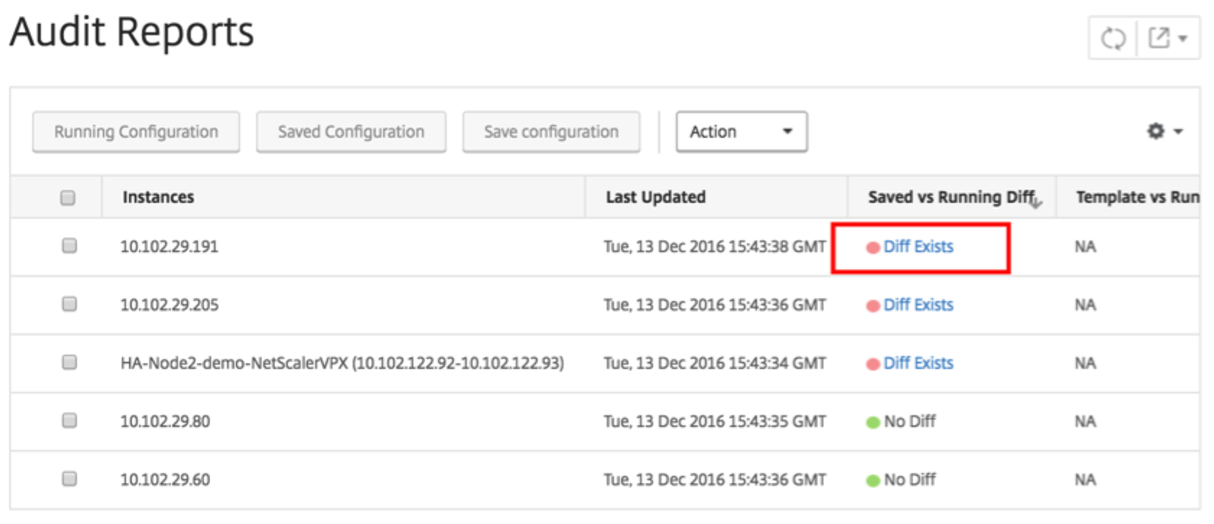Toggle the select-all instances checkbox

click(68, 198)
